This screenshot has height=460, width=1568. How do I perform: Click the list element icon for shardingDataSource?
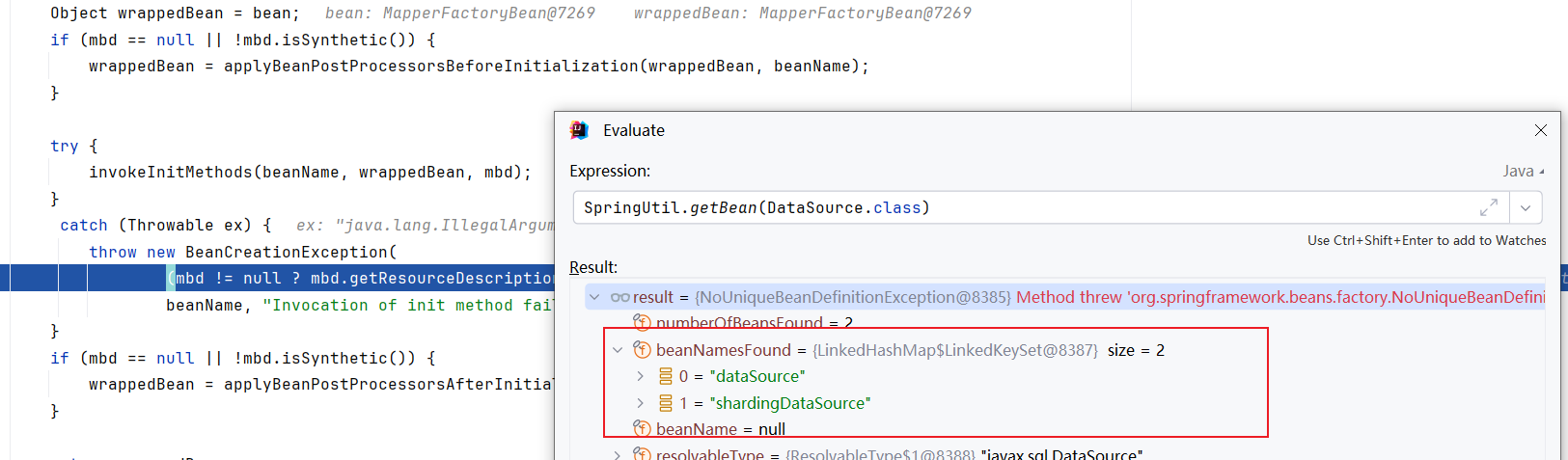(x=665, y=403)
